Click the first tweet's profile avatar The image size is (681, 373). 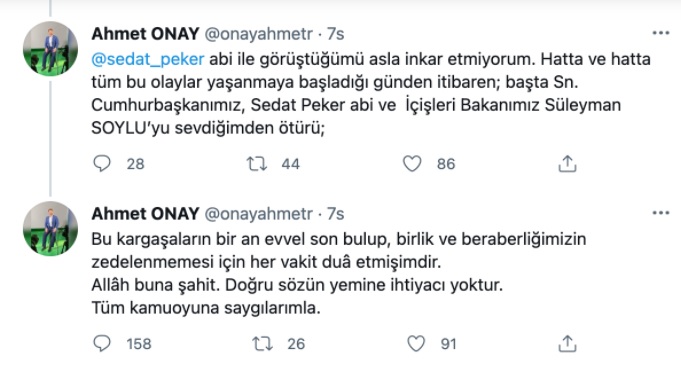click(50, 49)
